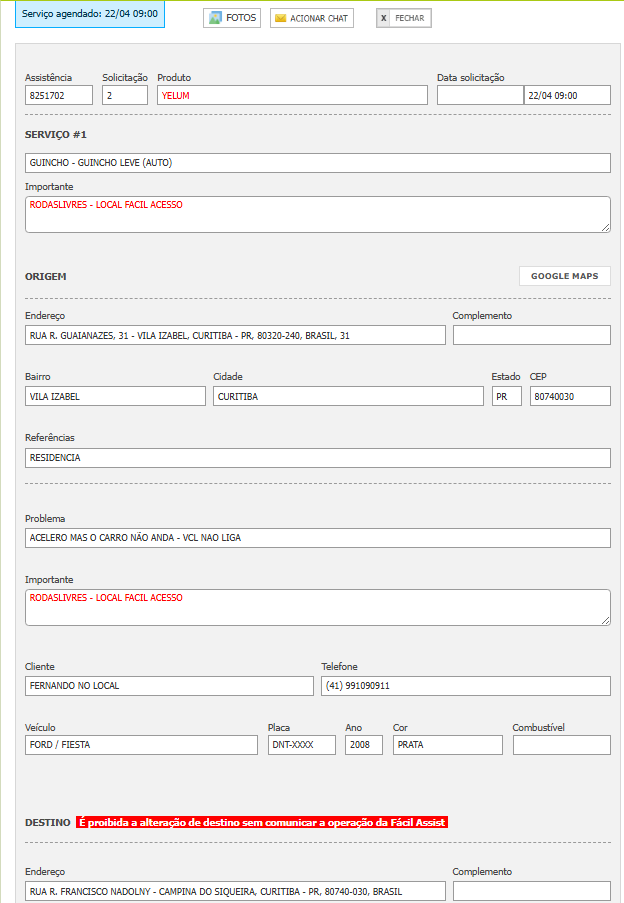Click the envelope icon for Acionar Chat
Screen dimensions: 624x903
(280, 18)
